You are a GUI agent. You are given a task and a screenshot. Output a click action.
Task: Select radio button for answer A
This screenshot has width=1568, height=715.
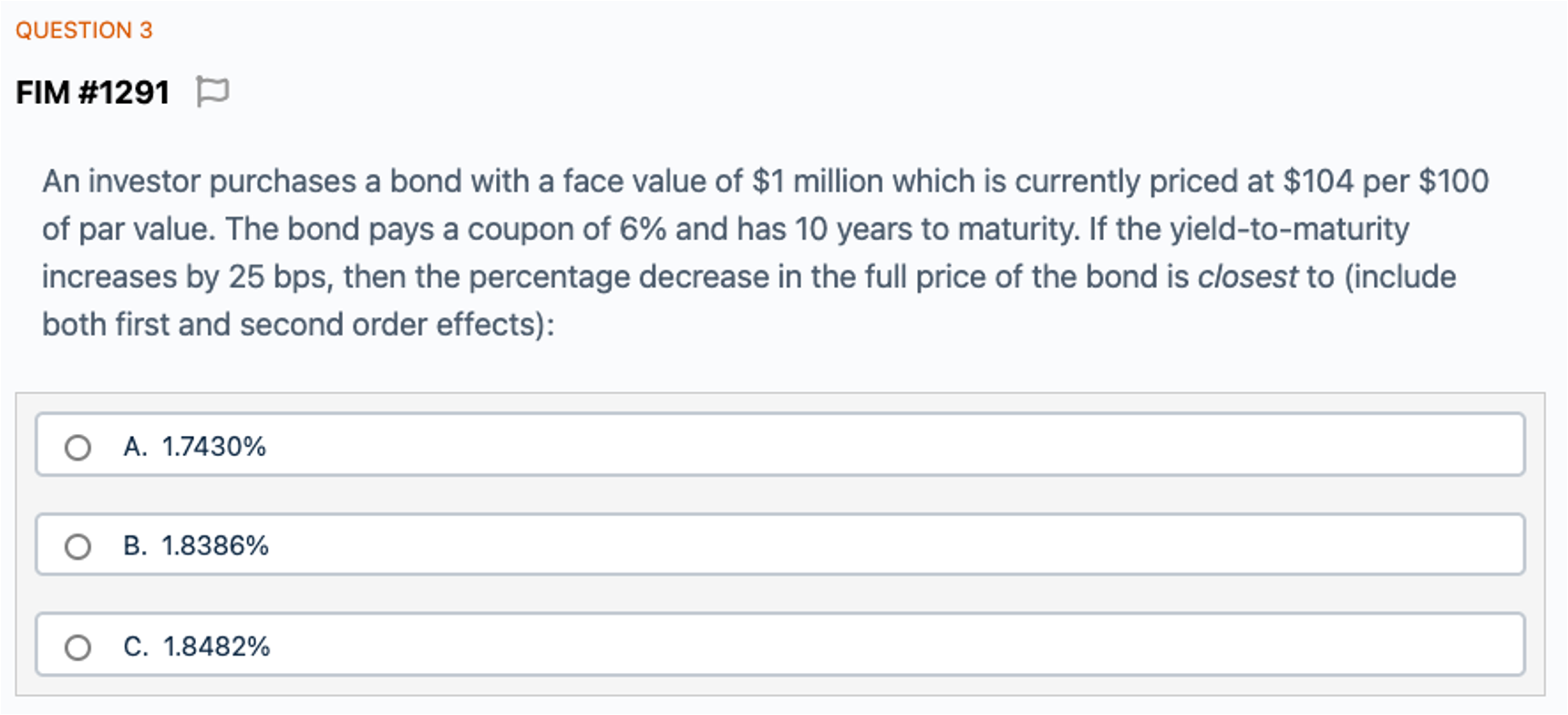point(77,447)
